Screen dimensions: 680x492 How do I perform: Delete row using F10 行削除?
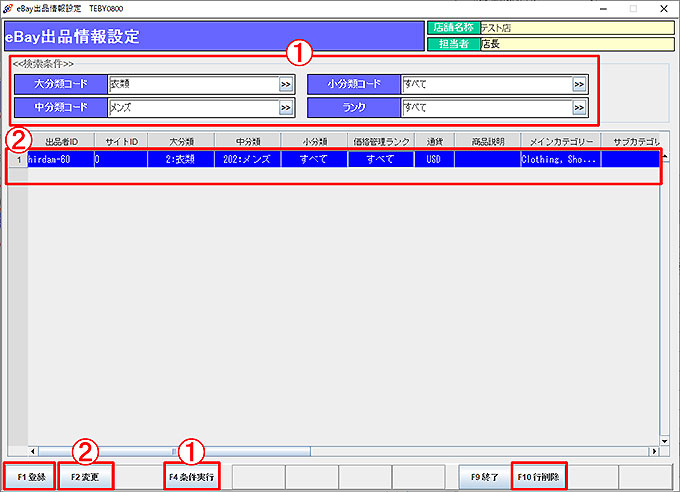[x=539, y=476]
